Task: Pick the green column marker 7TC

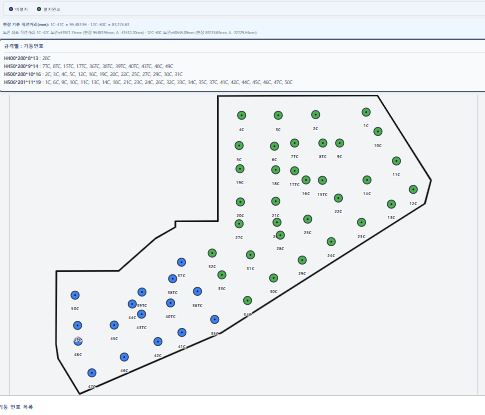Action: point(294,143)
